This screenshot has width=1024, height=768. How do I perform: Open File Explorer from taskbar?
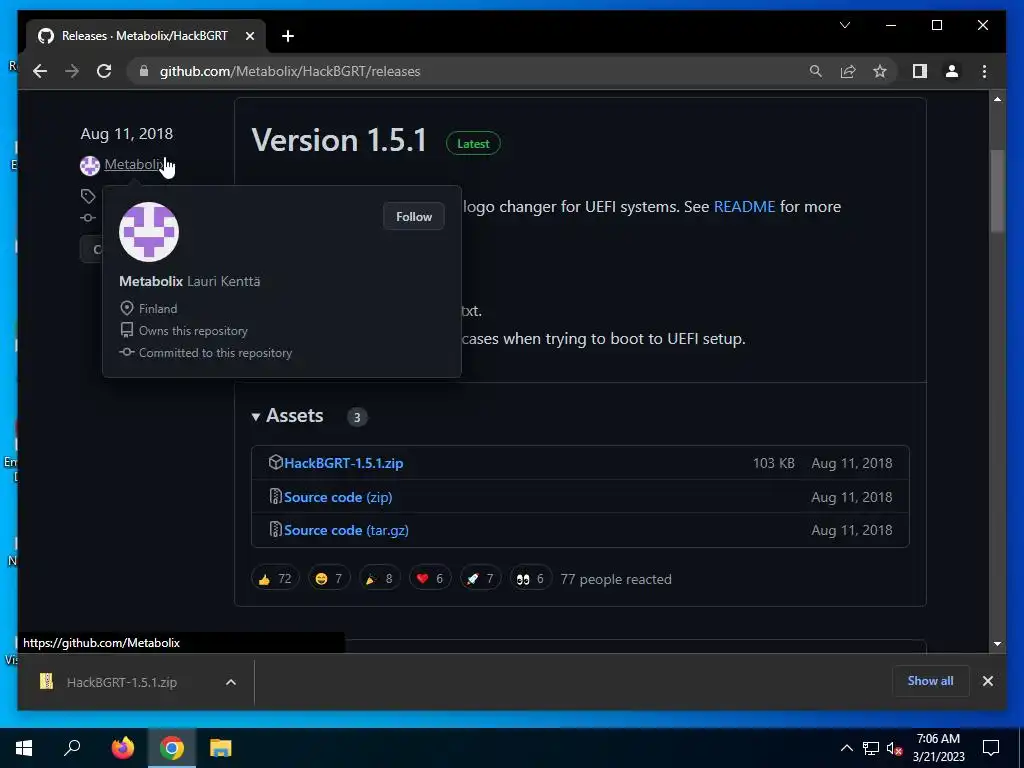[221, 748]
